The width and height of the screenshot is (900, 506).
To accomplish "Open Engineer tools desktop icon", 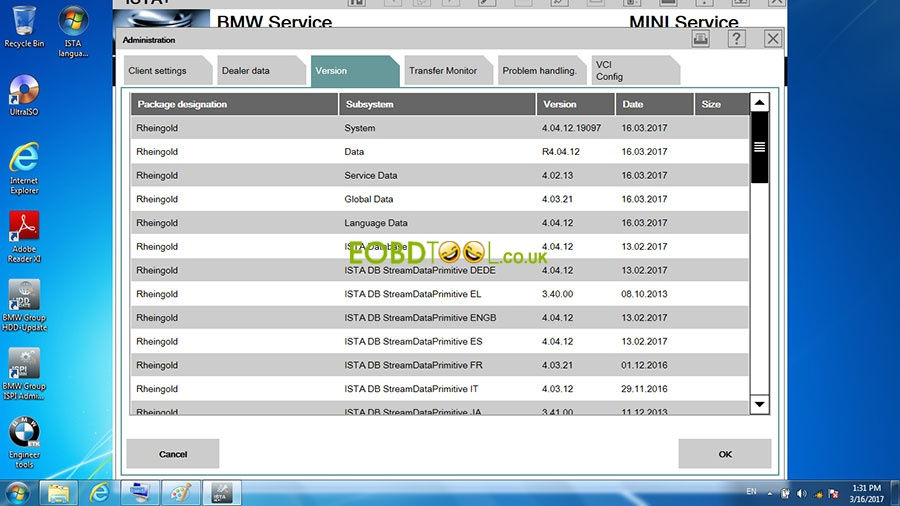I will 24,442.
